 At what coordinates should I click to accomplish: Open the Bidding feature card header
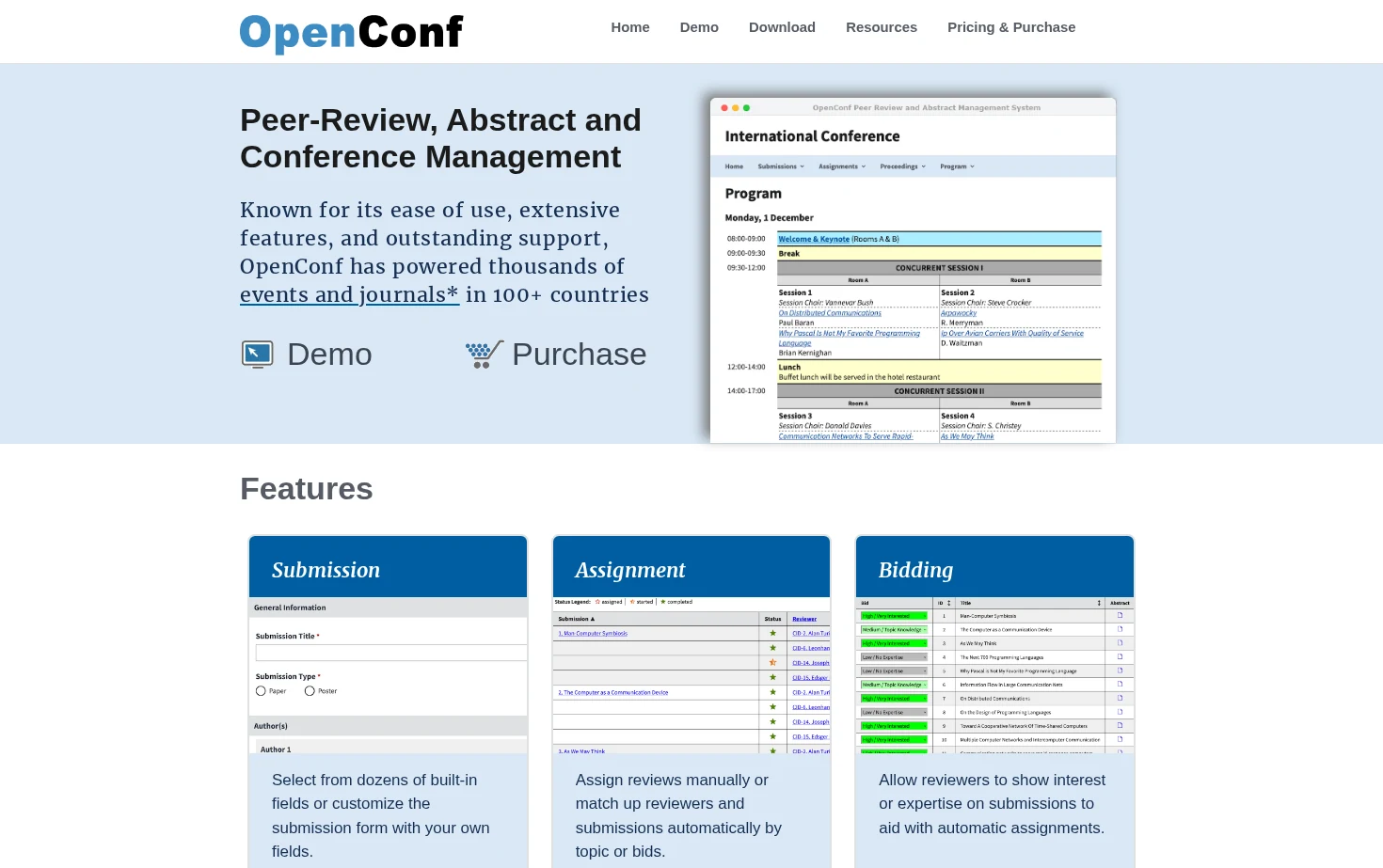994,567
